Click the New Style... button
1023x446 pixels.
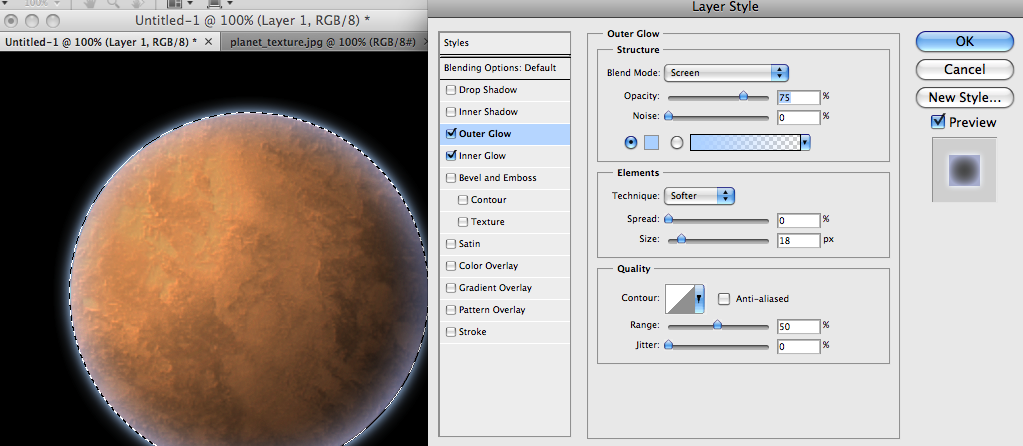[964, 98]
